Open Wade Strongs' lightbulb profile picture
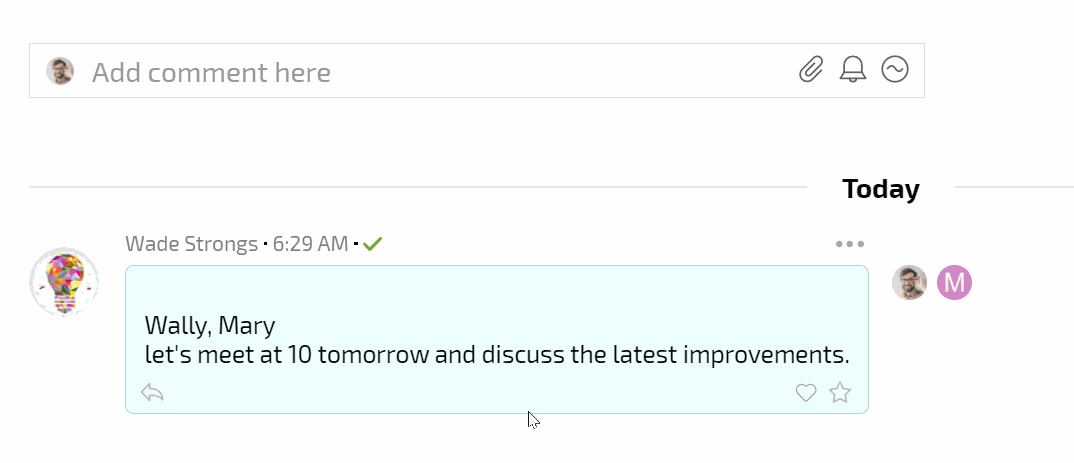Image resolution: width=1074 pixels, height=463 pixels. (x=64, y=282)
